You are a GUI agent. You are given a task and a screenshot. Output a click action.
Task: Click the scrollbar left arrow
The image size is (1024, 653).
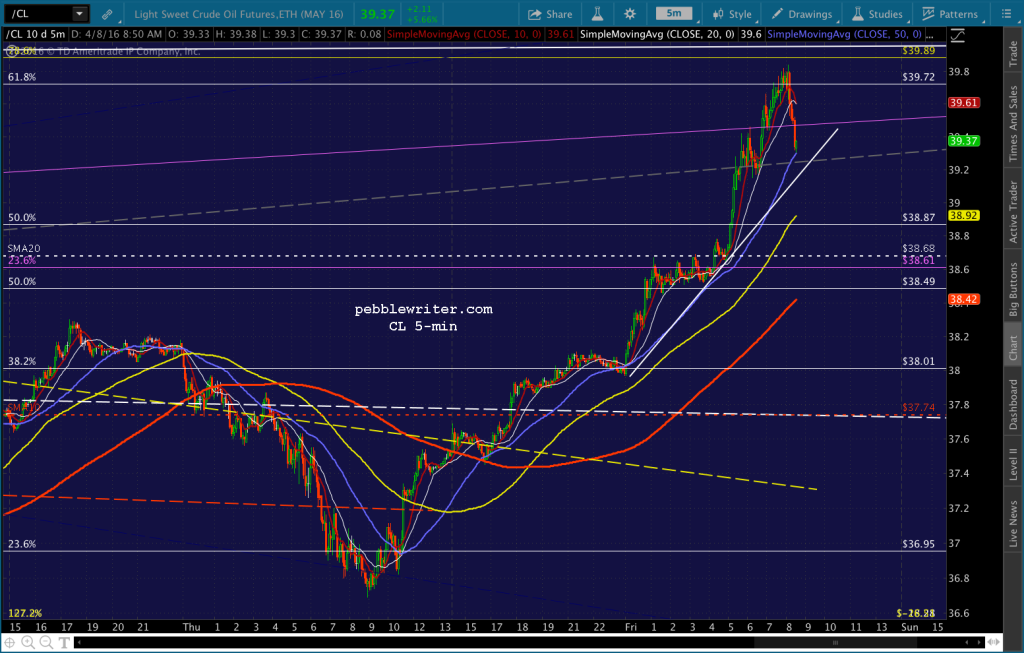click(79, 643)
